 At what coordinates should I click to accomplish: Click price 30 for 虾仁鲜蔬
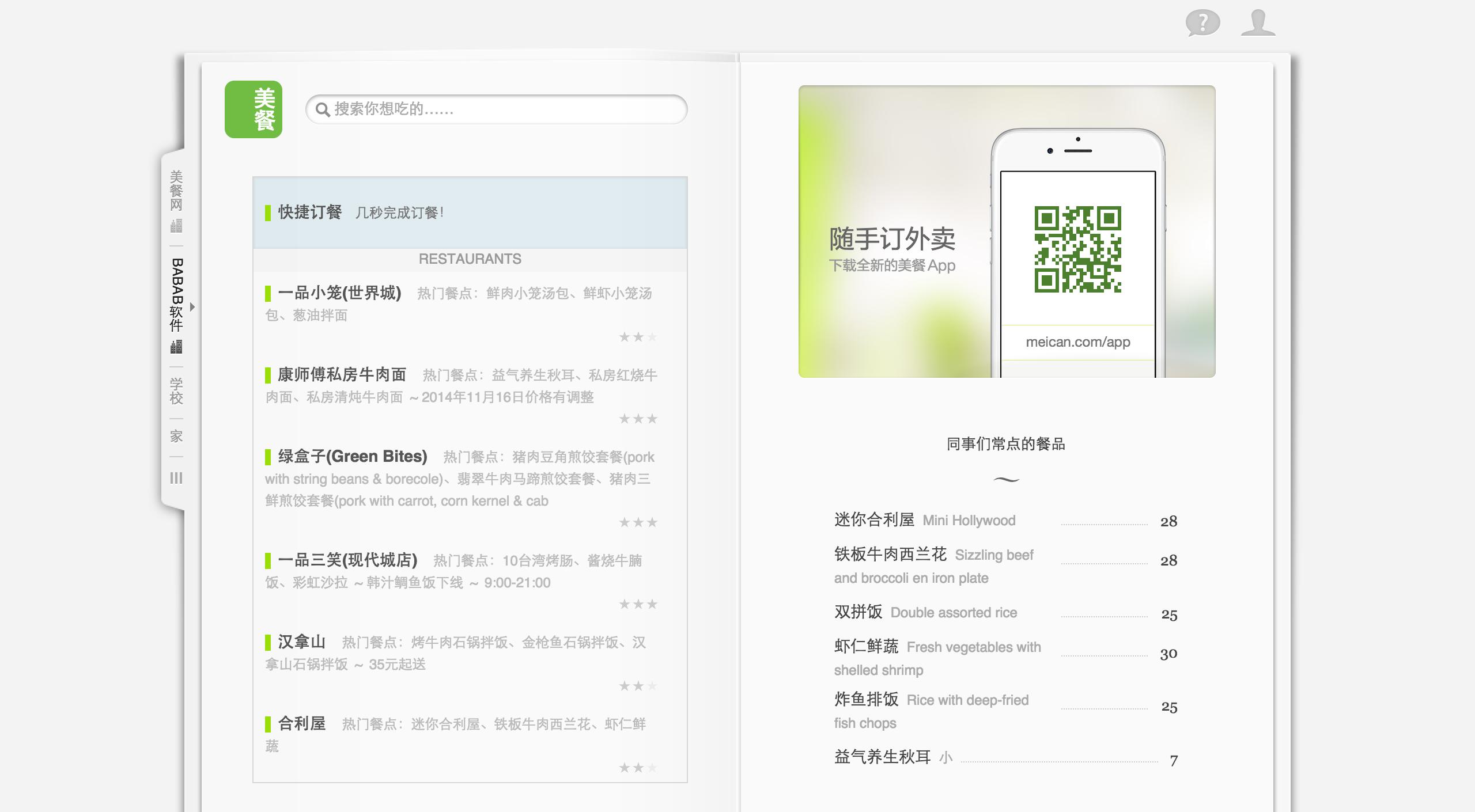point(1168,654)
